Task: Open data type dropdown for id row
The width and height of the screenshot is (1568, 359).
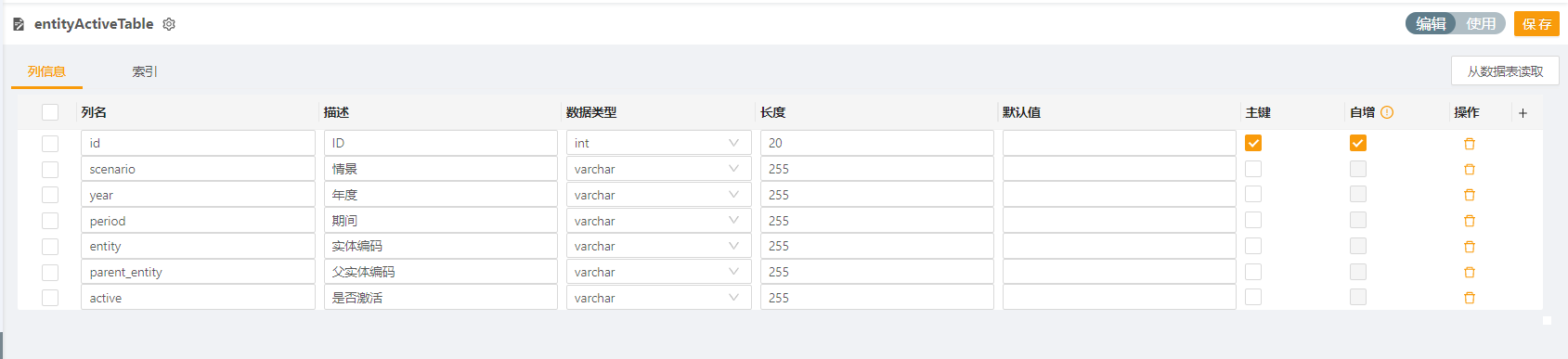Action: [x=658, y=143]
